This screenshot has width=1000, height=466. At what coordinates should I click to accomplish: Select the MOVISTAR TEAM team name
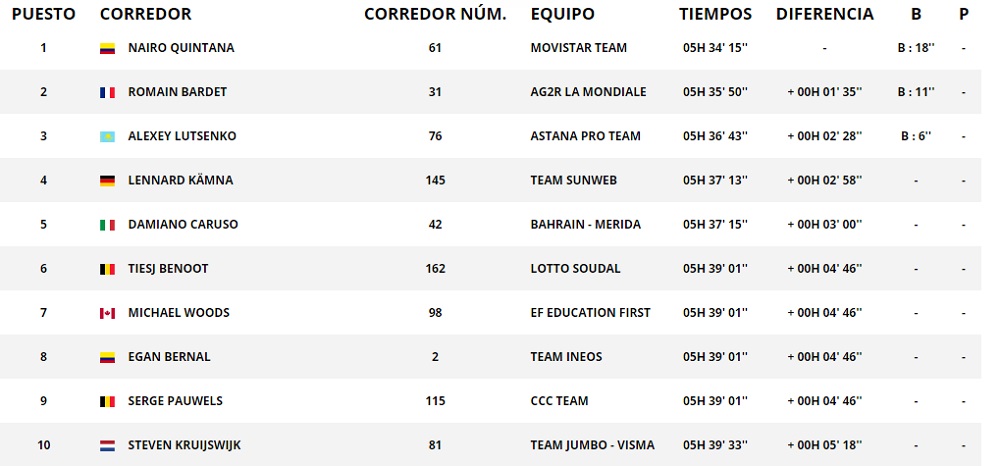coord(578,48)
